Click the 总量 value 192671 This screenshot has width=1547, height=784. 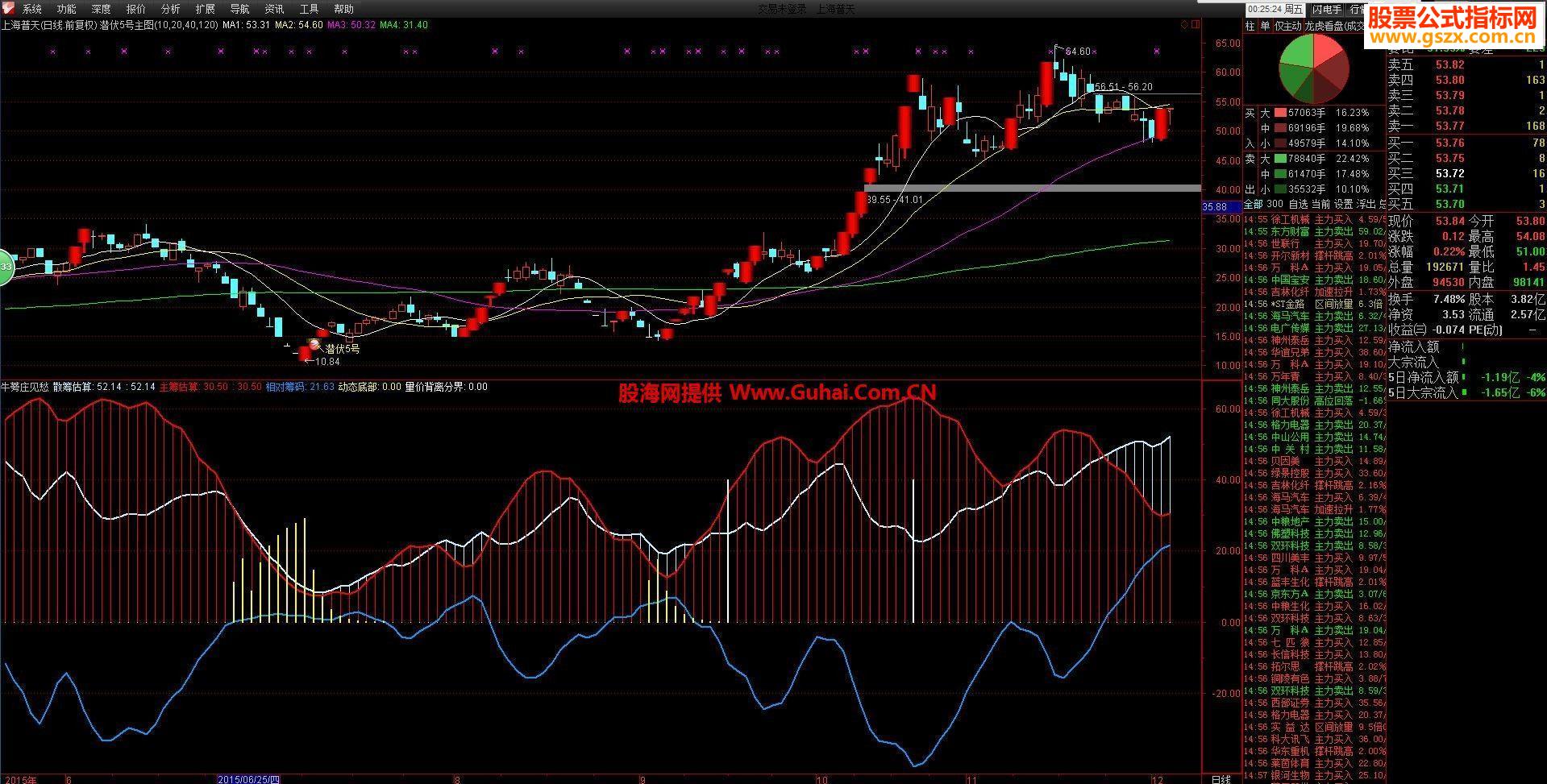click(x=1444, y=267)
